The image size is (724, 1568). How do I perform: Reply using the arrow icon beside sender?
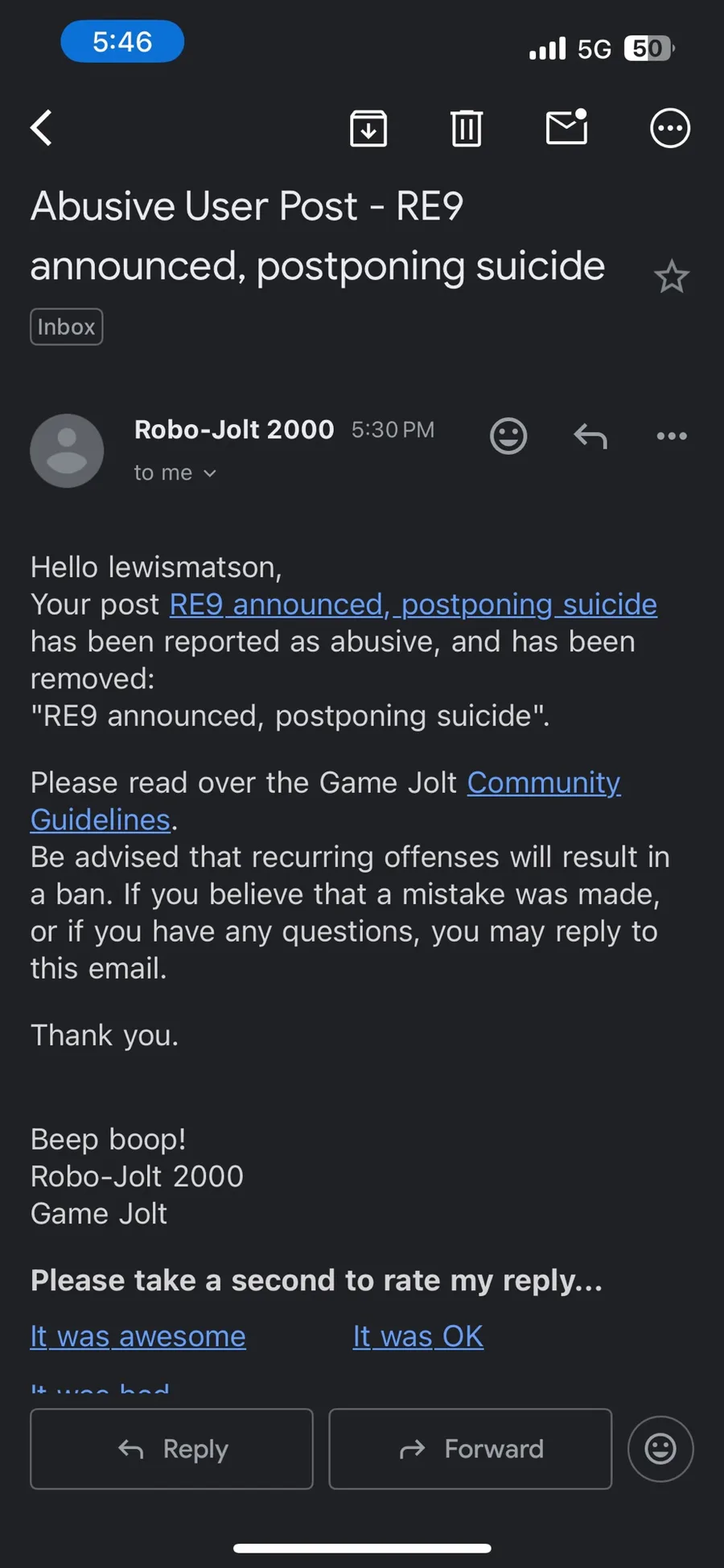[x=590, y=436]
